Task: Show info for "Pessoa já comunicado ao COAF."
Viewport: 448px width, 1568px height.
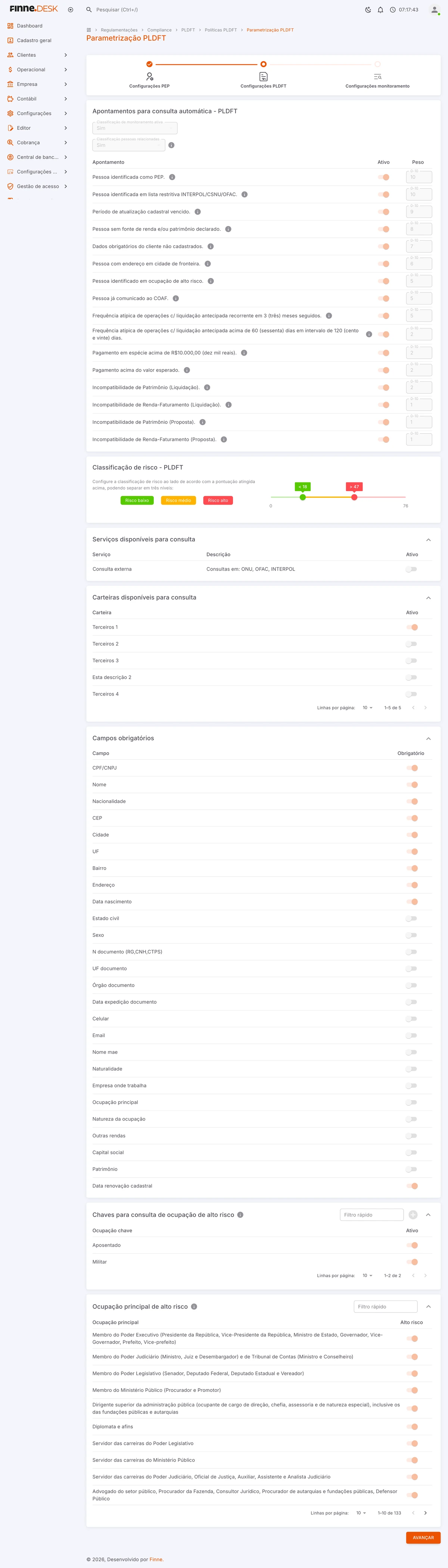Action: (x=176, y=298)
